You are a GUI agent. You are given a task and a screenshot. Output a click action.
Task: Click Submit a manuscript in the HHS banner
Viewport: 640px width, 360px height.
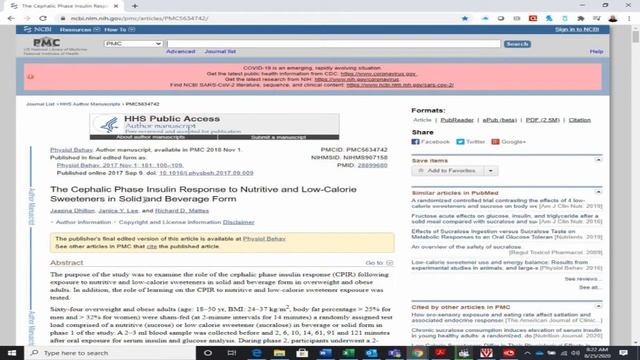tap(278, 137)
